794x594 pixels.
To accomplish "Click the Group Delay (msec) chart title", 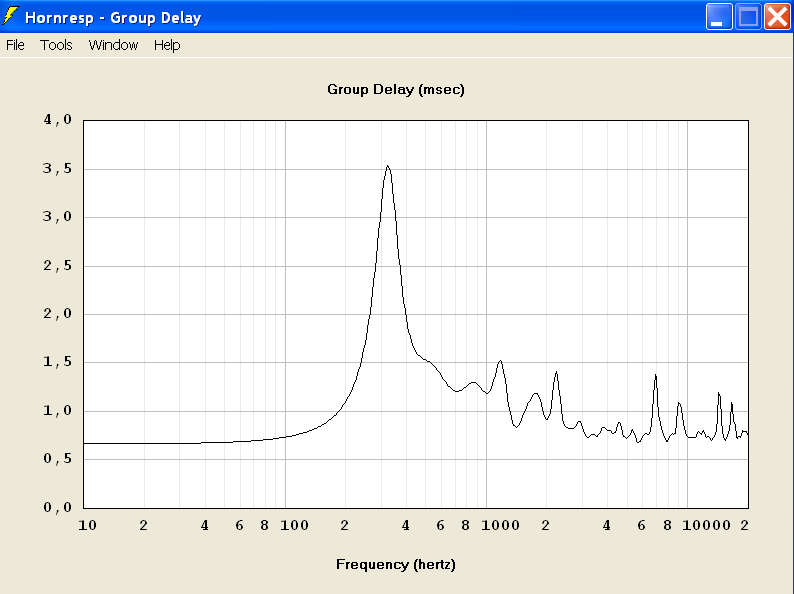I will point(396,90).
